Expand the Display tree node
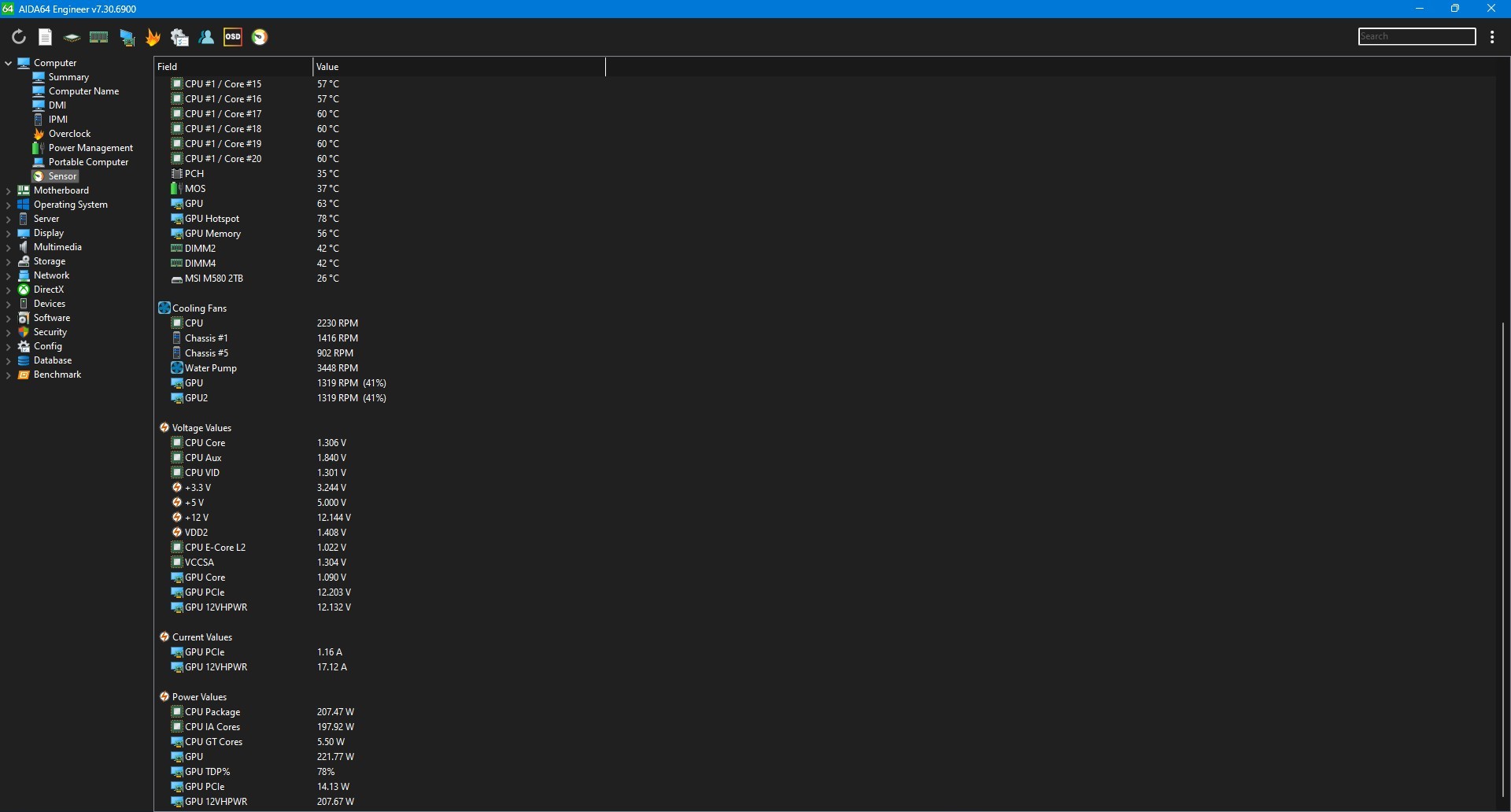The height and width of the screenshot is (812, 1511). [x=8, y=233]
